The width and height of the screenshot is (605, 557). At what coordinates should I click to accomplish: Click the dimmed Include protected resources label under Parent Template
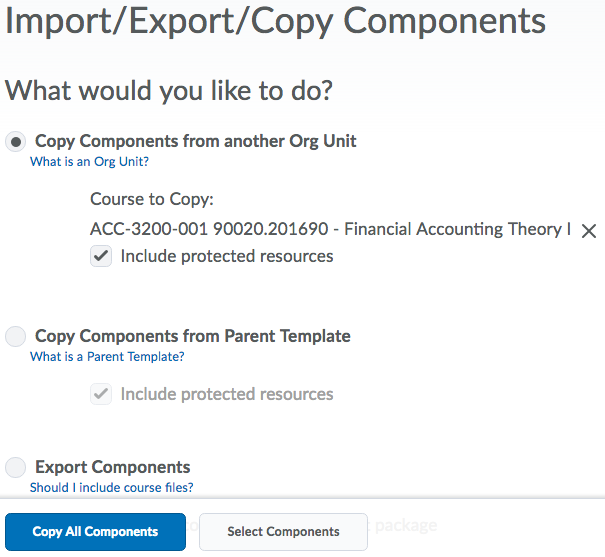coord(227,394)
